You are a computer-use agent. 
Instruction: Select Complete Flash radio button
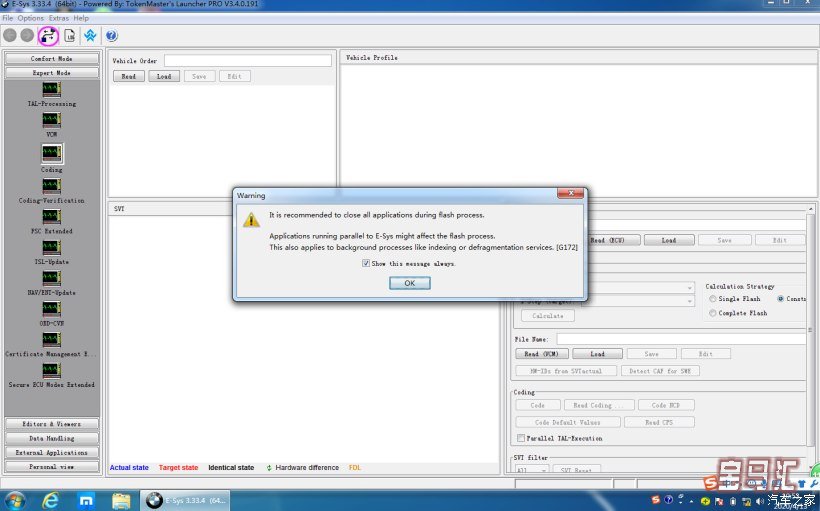pyautogui.click(x=713, y=313)
